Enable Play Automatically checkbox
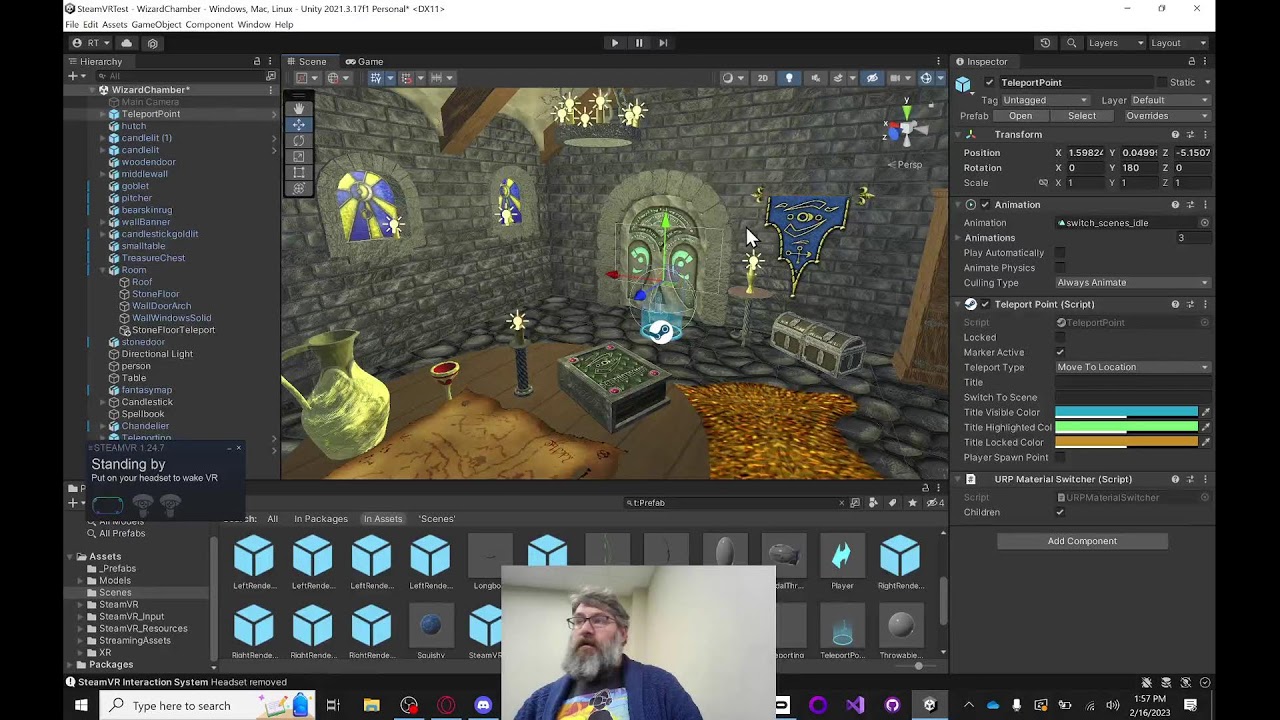The height and width of the screenshot is (720, 1280). [x=1060, y=253]
